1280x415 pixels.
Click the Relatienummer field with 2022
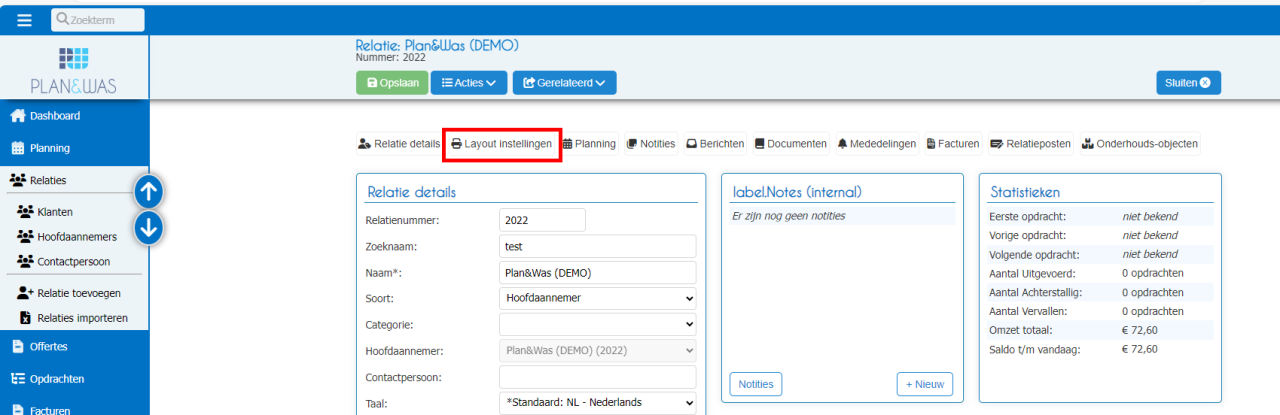pos(542,220)
